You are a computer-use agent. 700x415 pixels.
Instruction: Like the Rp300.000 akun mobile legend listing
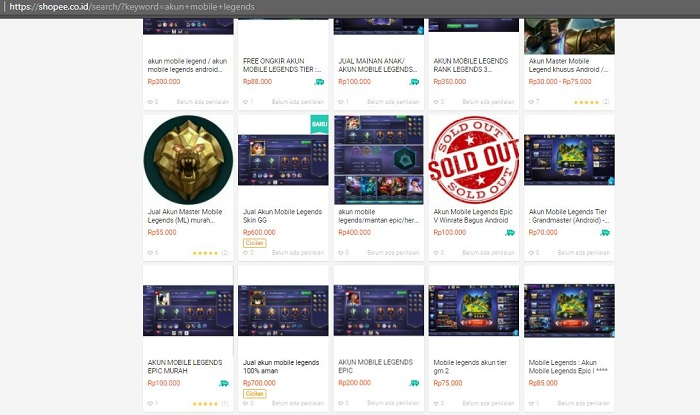coord(150,102)
